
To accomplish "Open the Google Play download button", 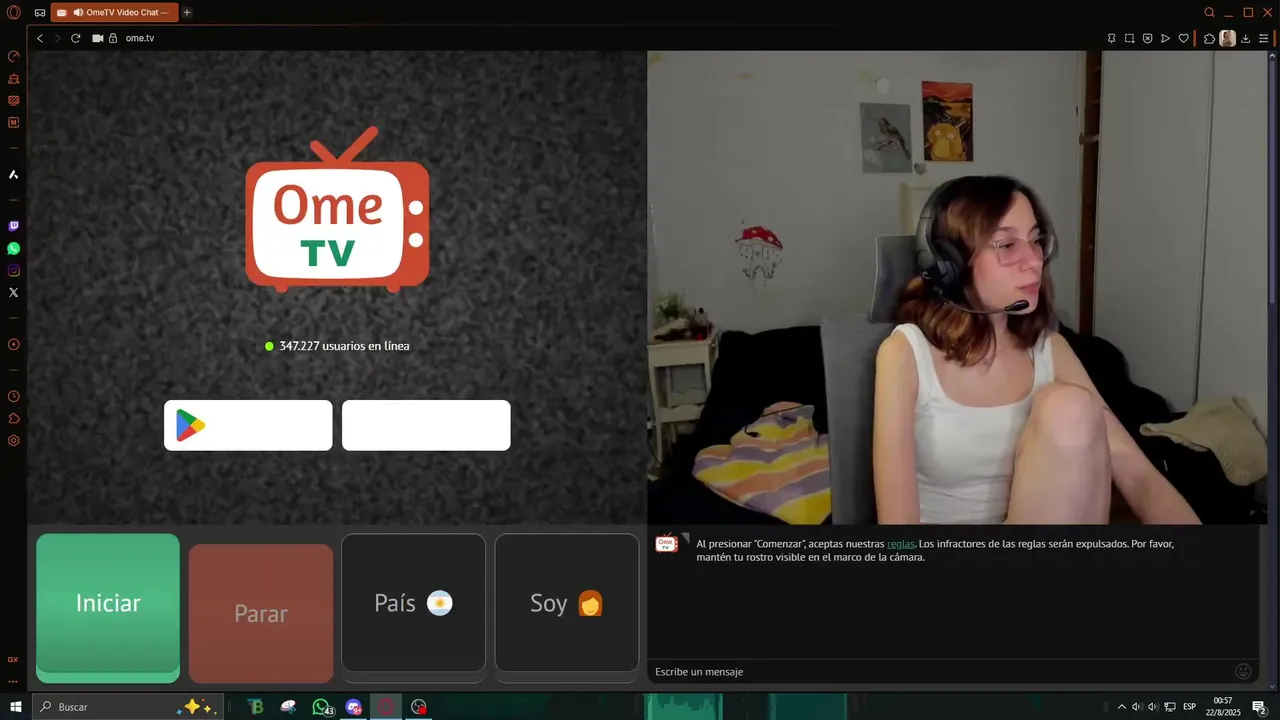I will (x=248, y=425).
